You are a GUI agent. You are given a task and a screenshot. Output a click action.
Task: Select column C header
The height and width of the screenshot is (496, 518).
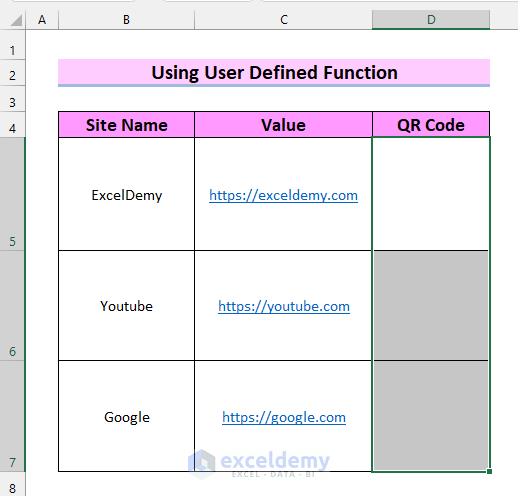(283, 20)
